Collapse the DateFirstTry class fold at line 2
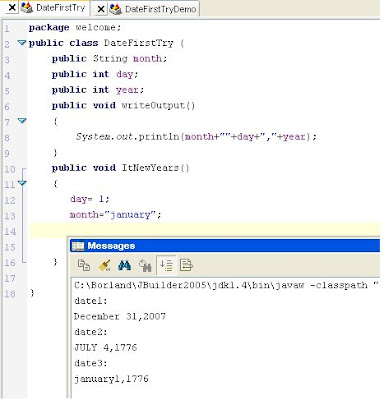384x400 pixels. tap(22, 43)
